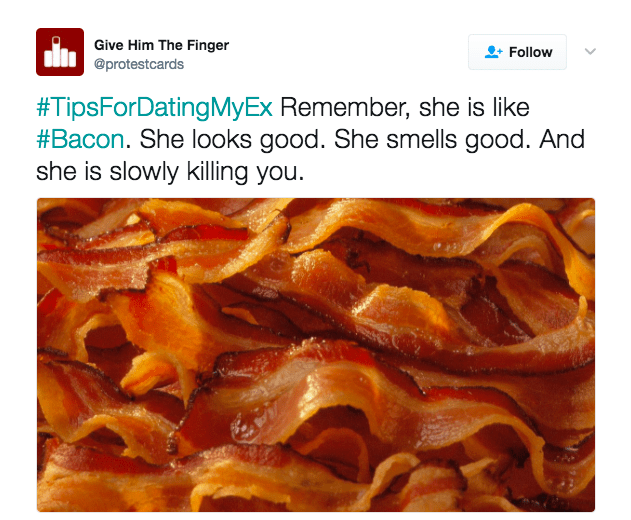View the attached bacon photo

tap(316, 355)
